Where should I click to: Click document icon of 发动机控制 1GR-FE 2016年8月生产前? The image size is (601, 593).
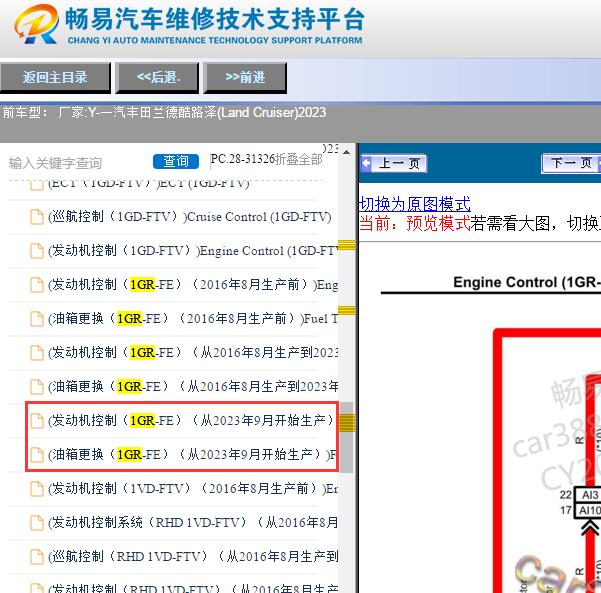(37, 285)
